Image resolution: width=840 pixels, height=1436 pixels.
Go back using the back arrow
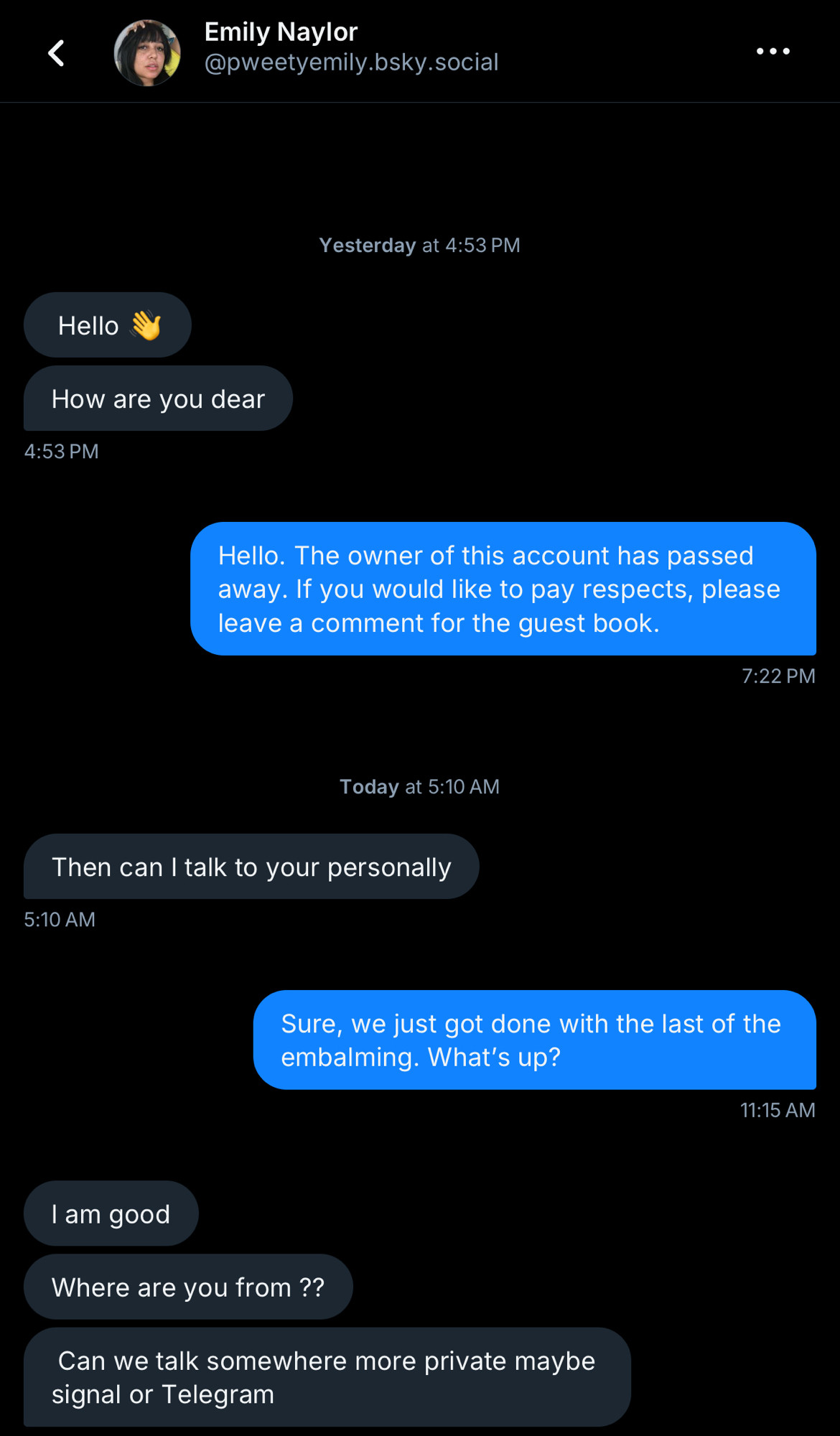56,52
